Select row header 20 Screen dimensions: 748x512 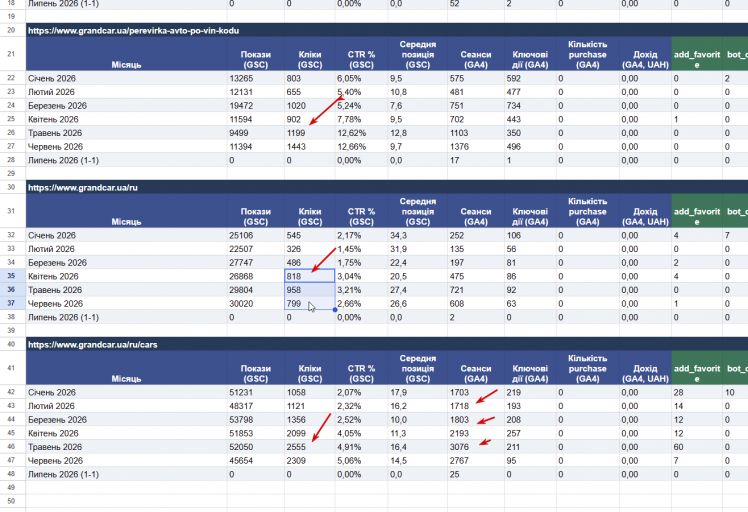point(11,30)
